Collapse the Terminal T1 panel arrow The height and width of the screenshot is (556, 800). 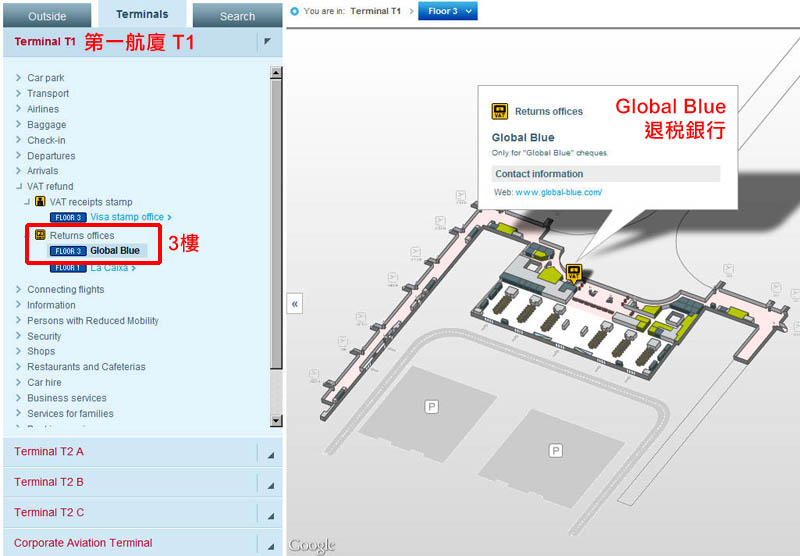268,41
